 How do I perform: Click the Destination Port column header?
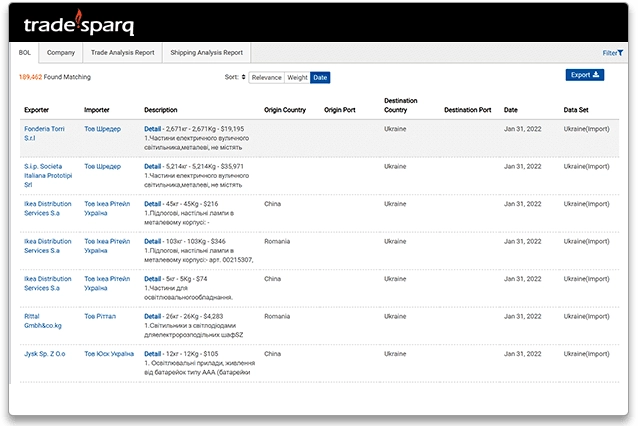pyautogui.click(x=468, y=110)
